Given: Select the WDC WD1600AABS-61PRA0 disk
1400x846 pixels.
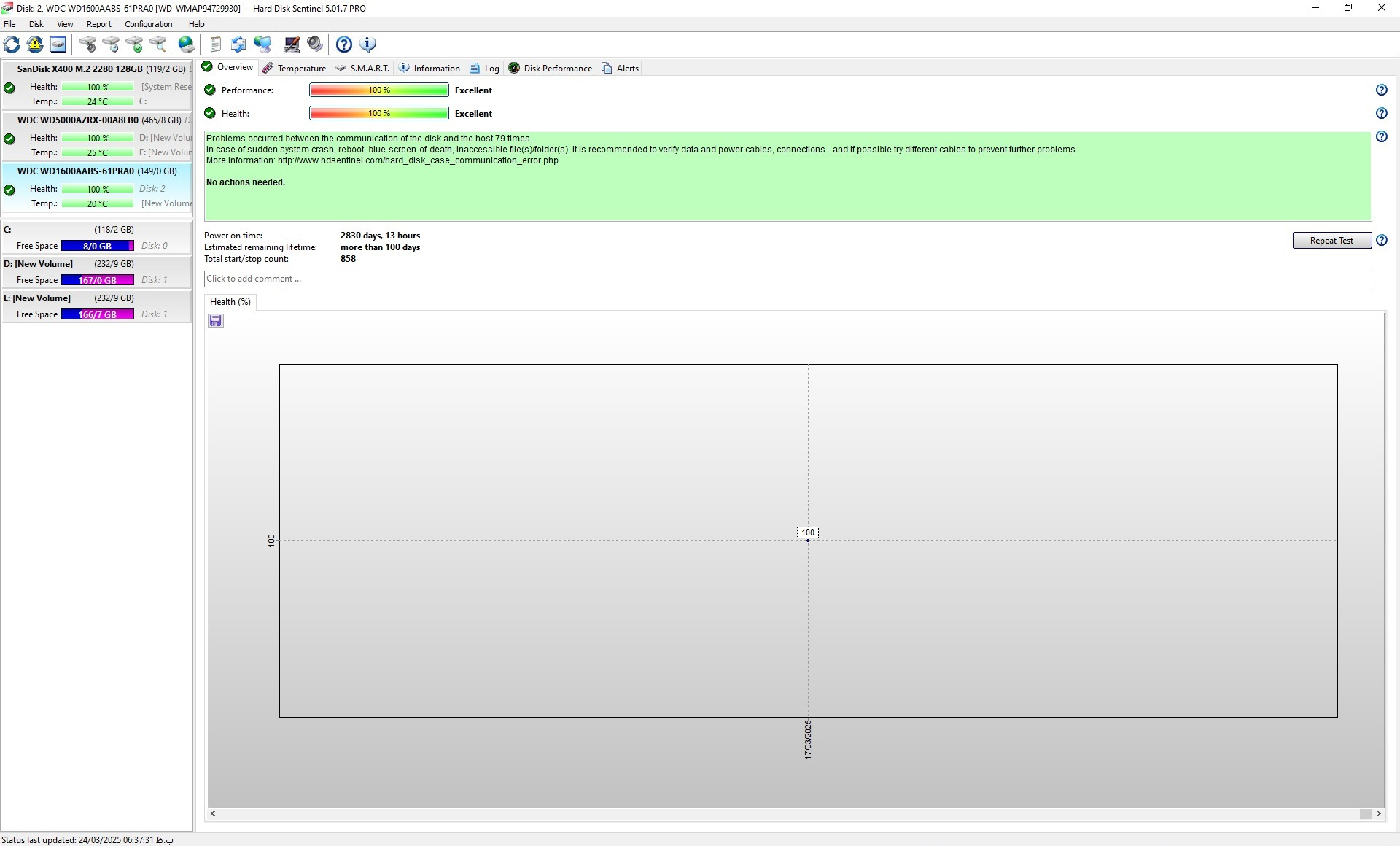Looking at the screenshot, I should point(97,187).
